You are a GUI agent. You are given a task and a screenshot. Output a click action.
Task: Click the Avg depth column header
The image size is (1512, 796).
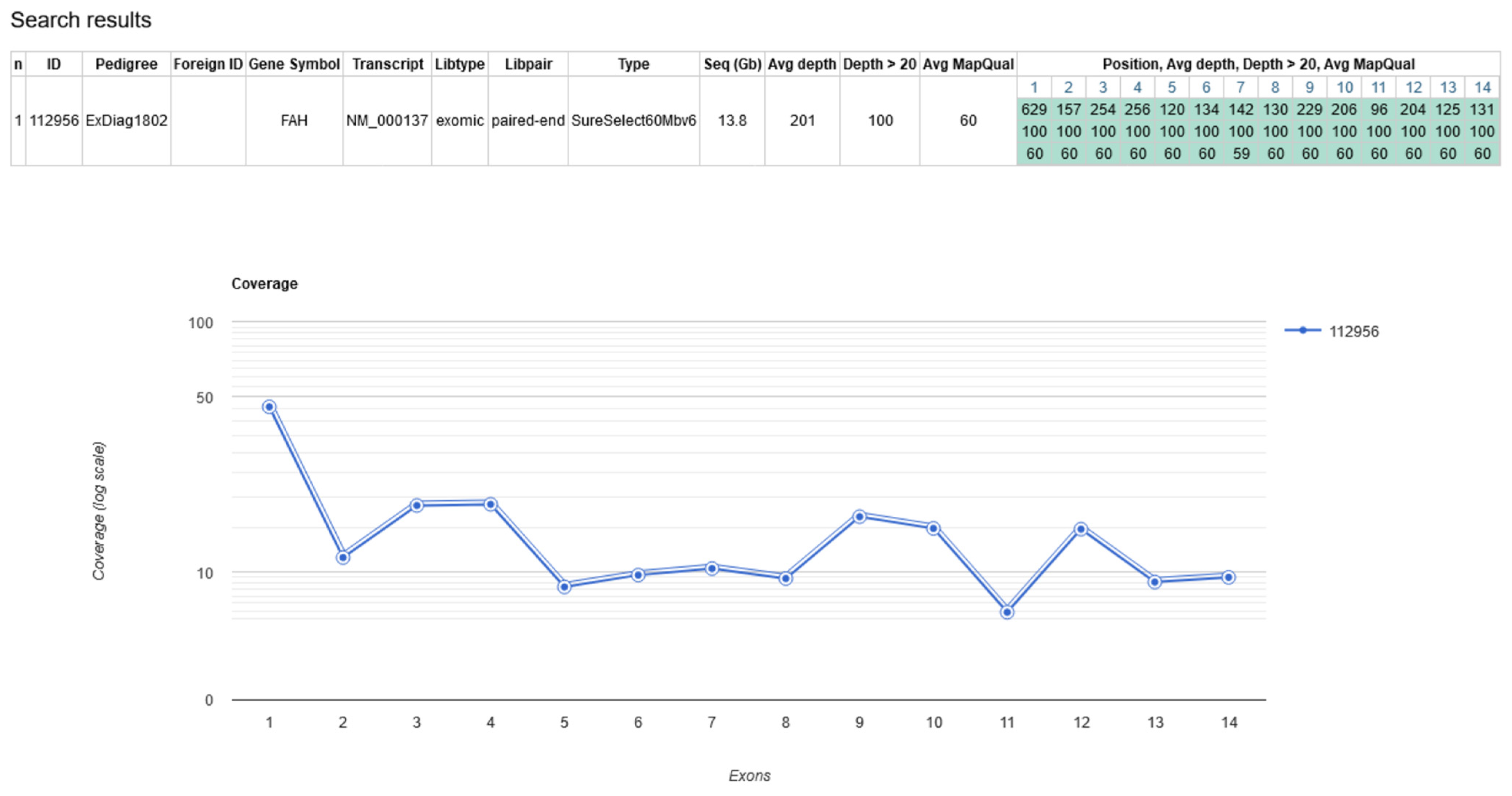802,64
